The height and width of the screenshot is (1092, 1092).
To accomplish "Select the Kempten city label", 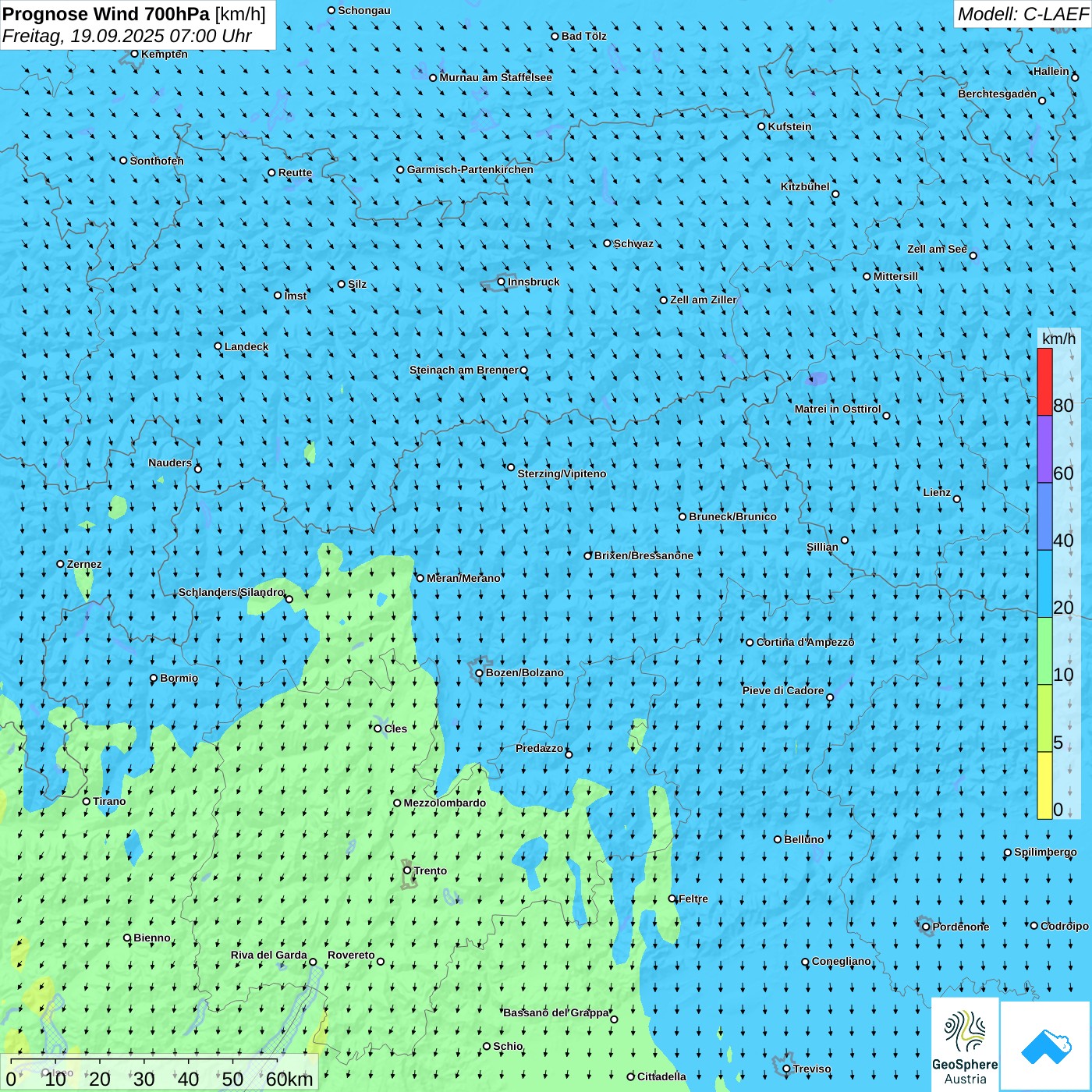I will (165, 54).
